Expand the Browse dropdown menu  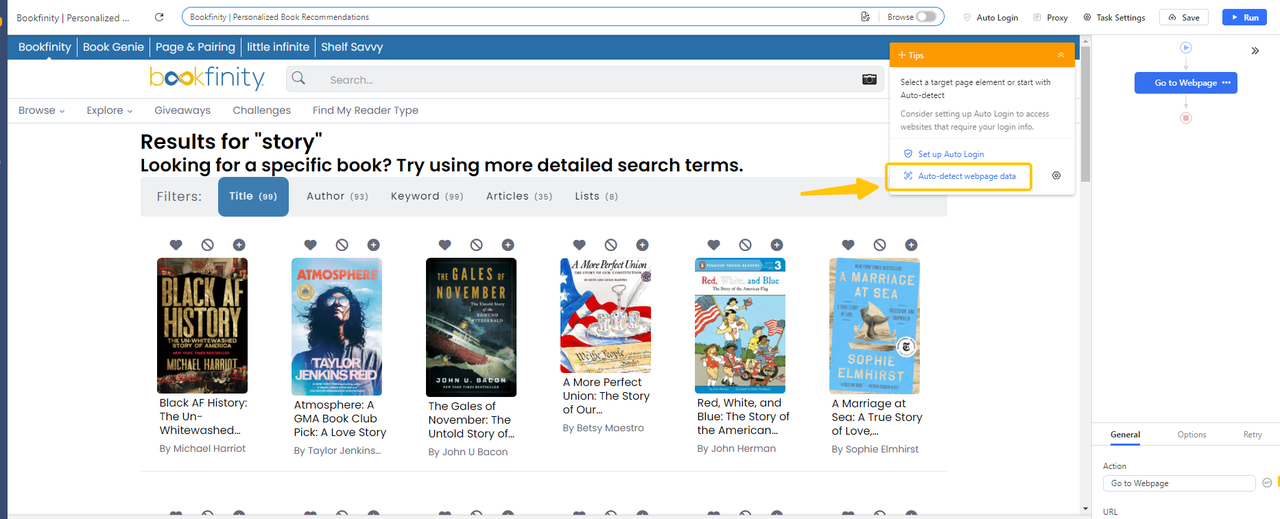(41, 110)
